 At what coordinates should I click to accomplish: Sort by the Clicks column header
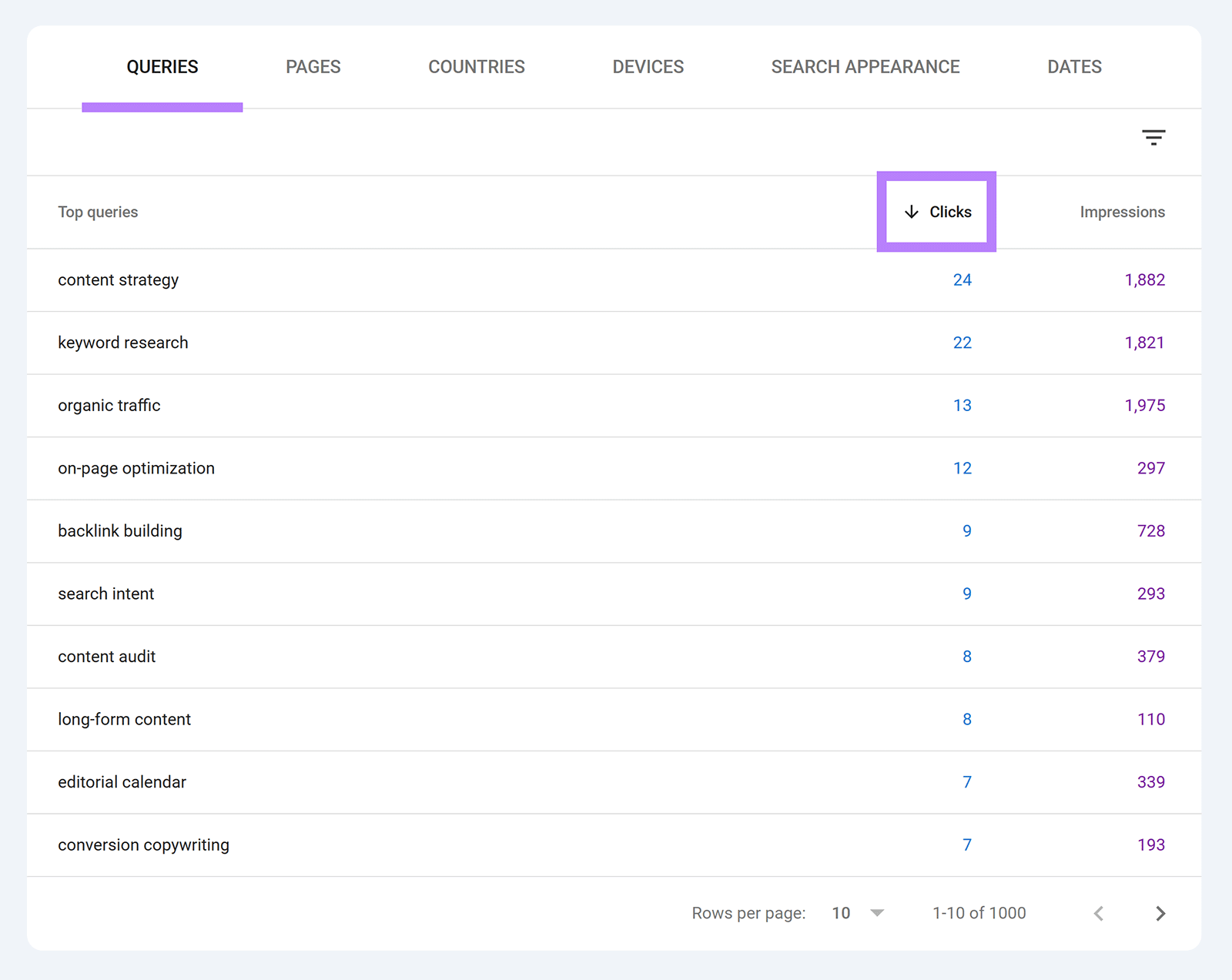[x=950, y=212]
